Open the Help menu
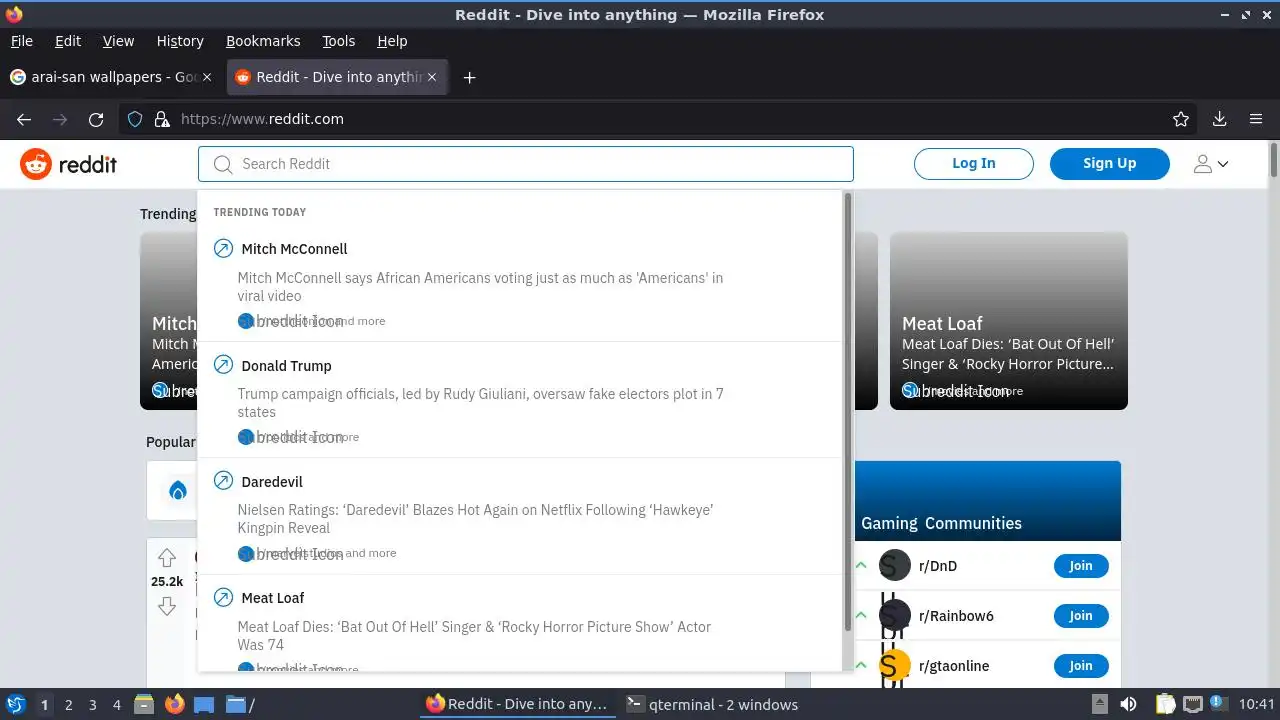 [392, 41]
